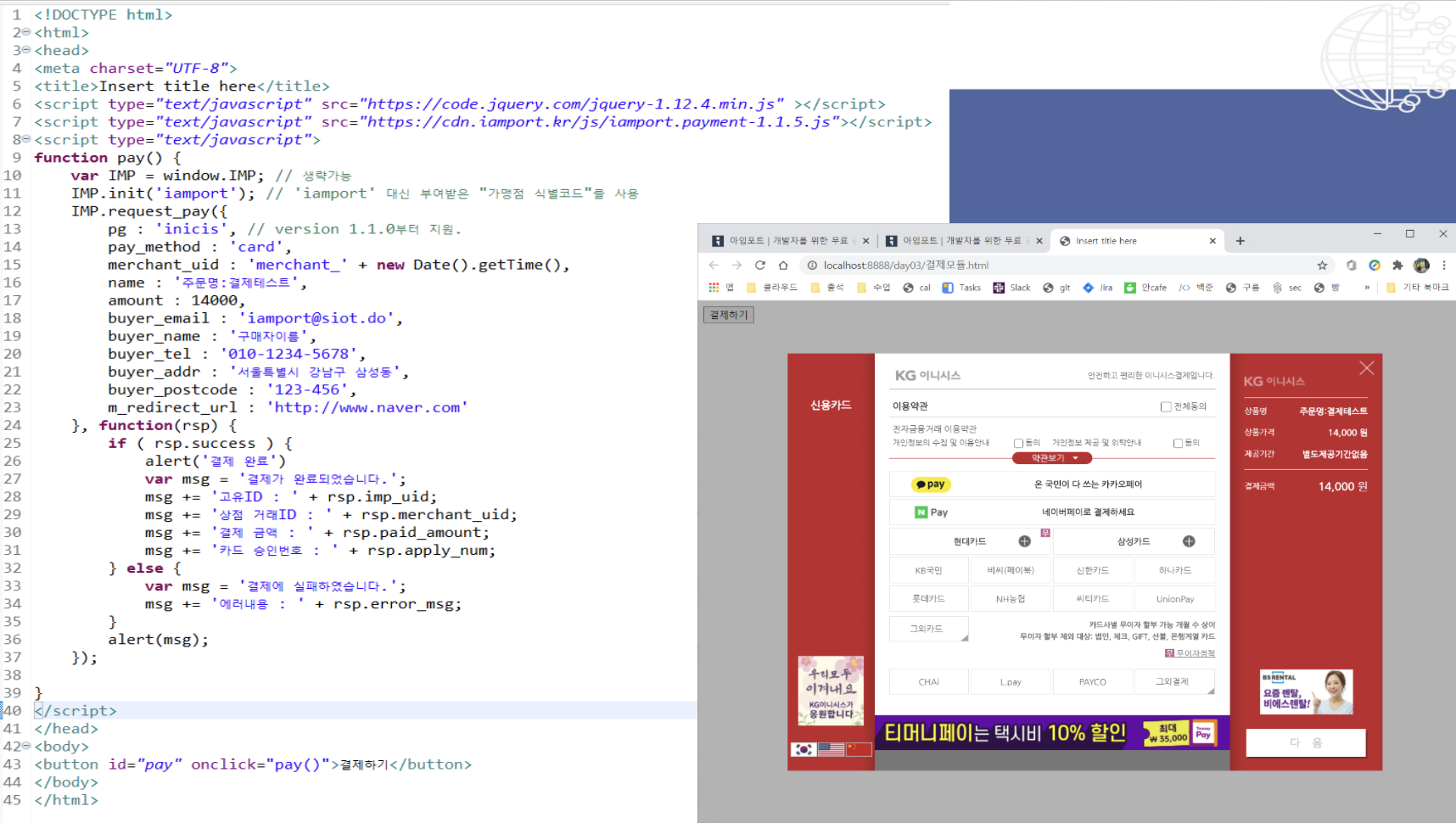Click the 결제하기 pay button
This screenshot has width=1456, height=823.
click(729, 315)
